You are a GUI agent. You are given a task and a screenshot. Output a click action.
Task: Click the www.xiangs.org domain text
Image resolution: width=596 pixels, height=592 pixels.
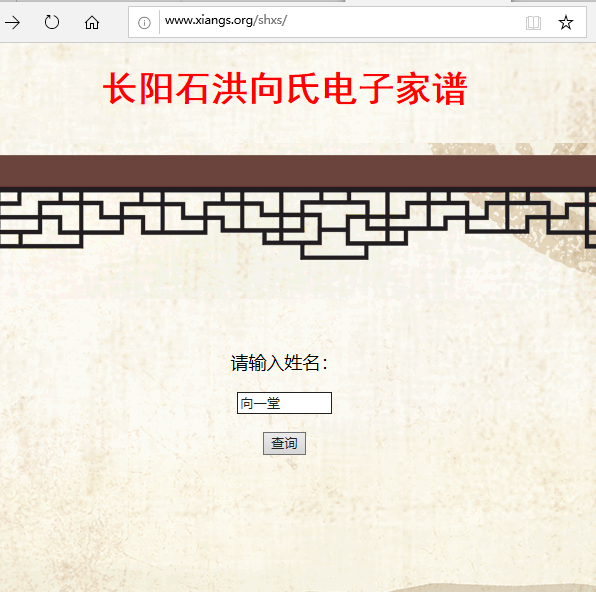click(x=209, y=20)
